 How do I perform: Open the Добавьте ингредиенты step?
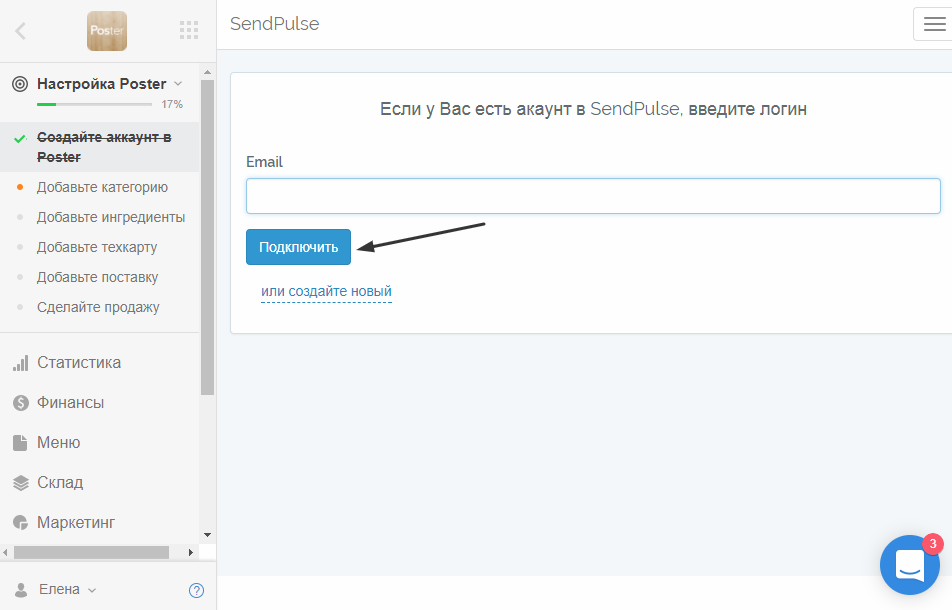tap(111, 217)
